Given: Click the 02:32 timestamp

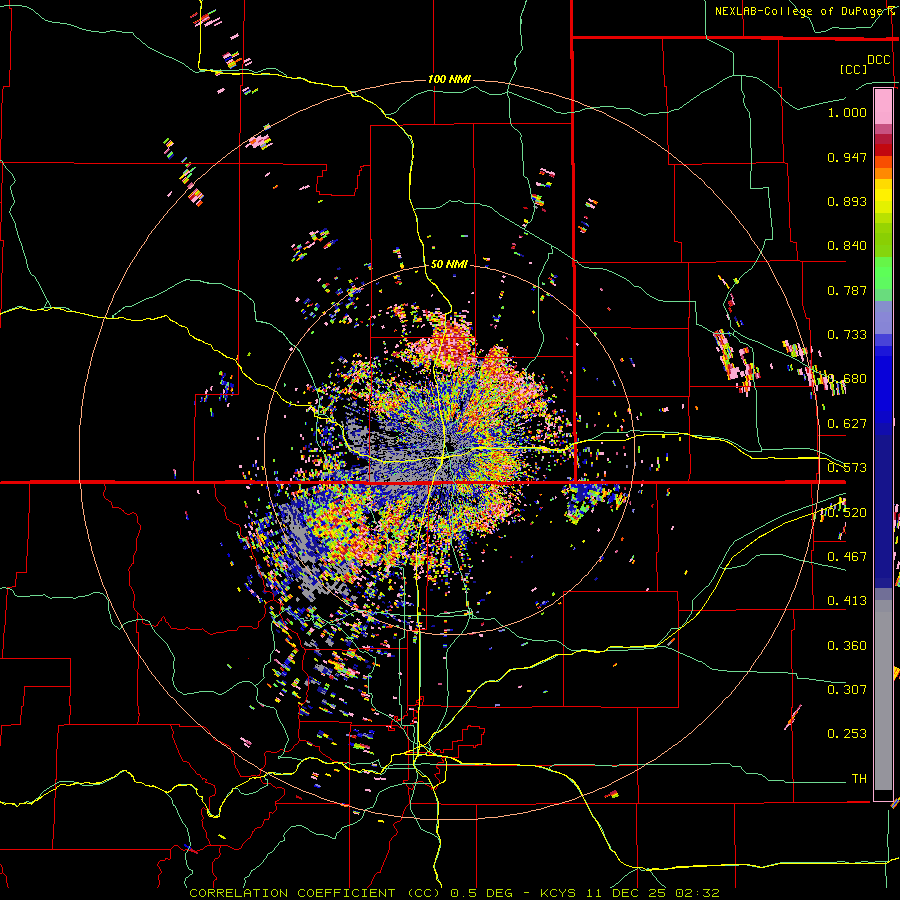Looking at the screenshot, I should [x=699, y=893].
